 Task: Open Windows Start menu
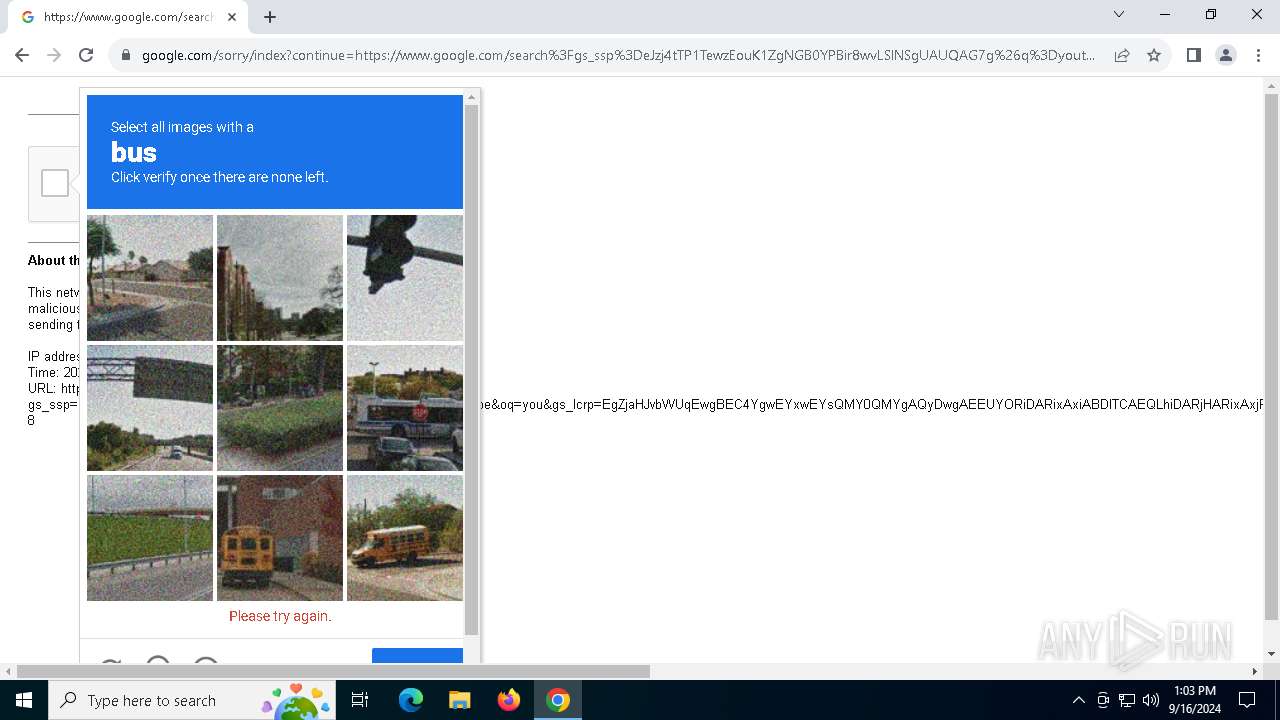pyautogui.click(x=24, y=700)
